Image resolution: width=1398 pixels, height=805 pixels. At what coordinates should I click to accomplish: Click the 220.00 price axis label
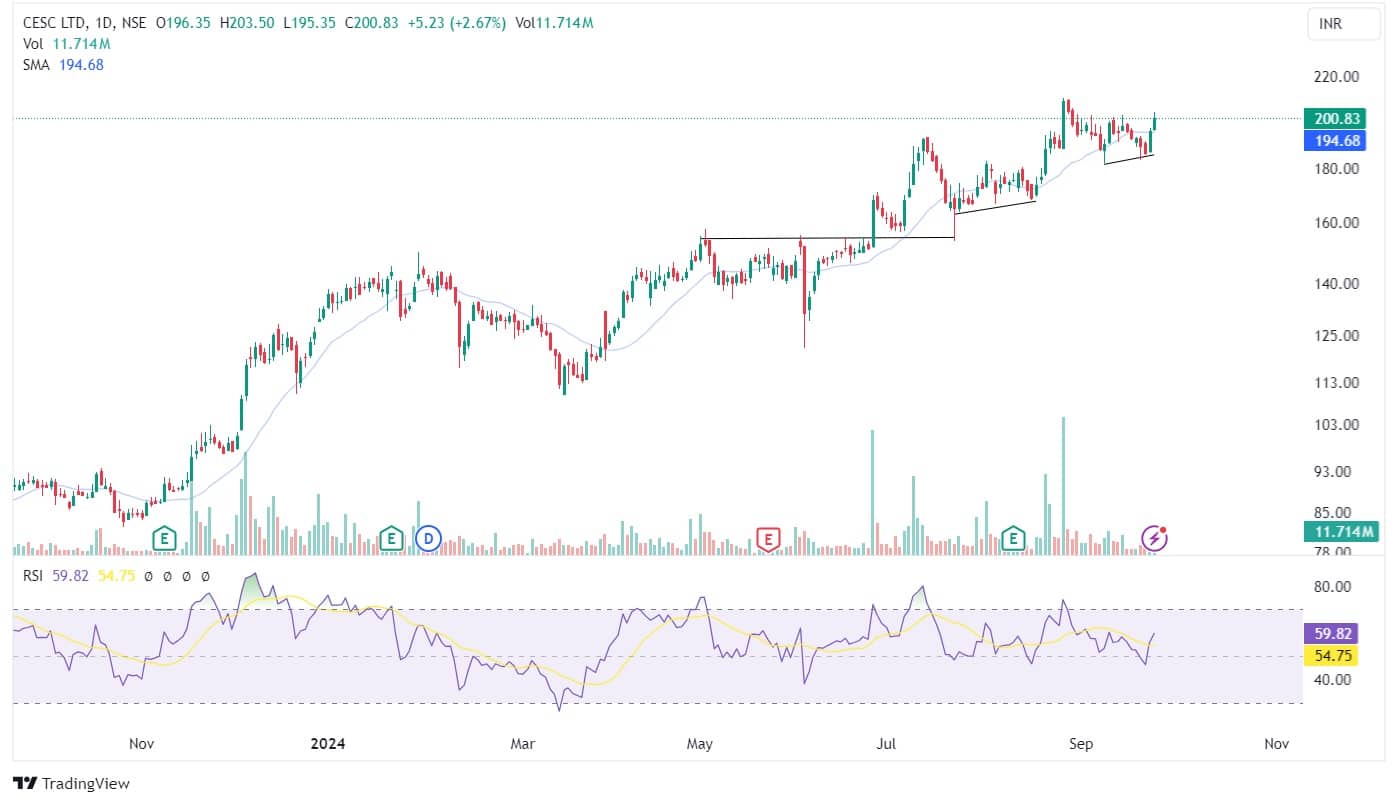[x=1337, y=76]
